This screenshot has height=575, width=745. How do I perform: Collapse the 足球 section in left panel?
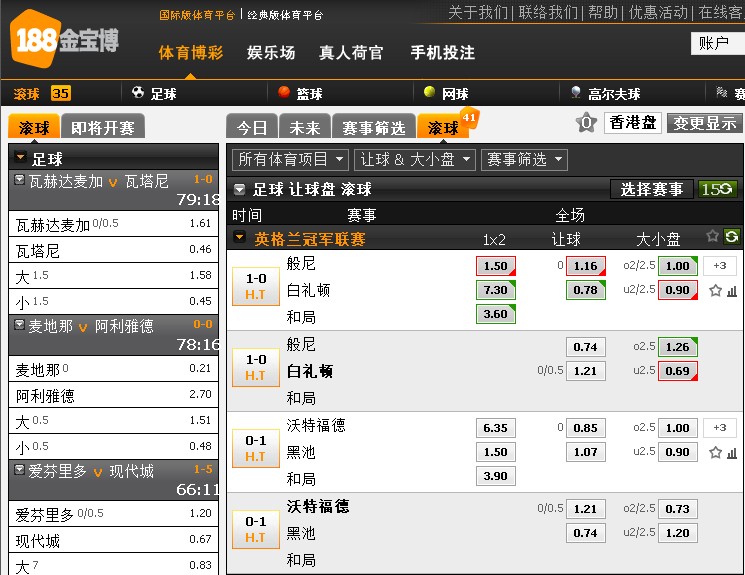coord(20,156)
